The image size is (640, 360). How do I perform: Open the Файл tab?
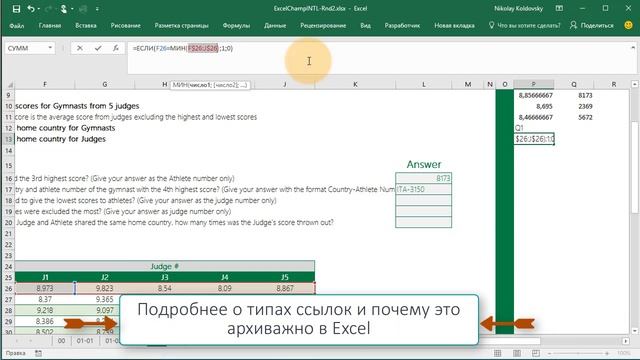pyautogui.click(x=17, y=25)
